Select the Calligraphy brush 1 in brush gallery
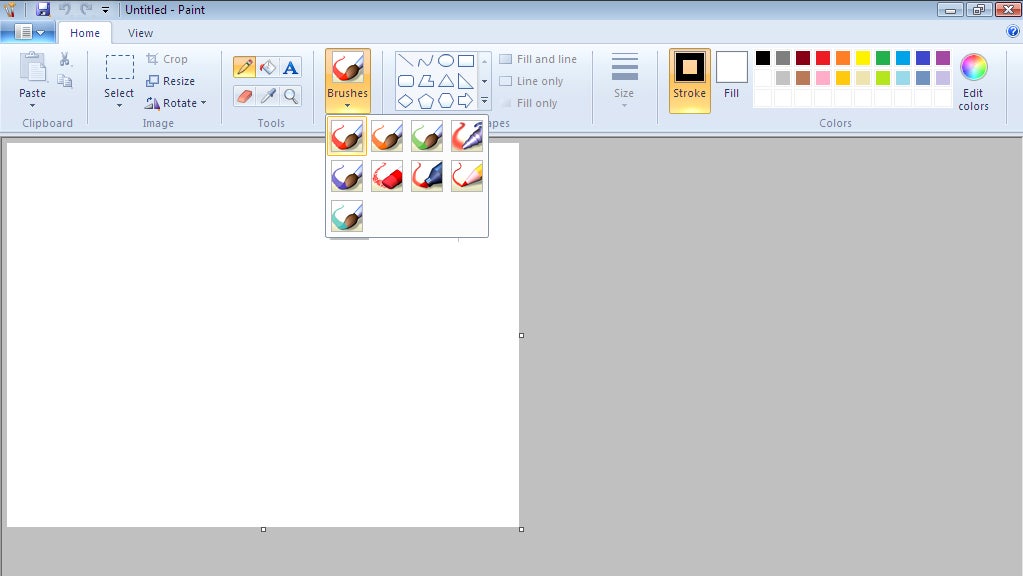 point(387,136)
